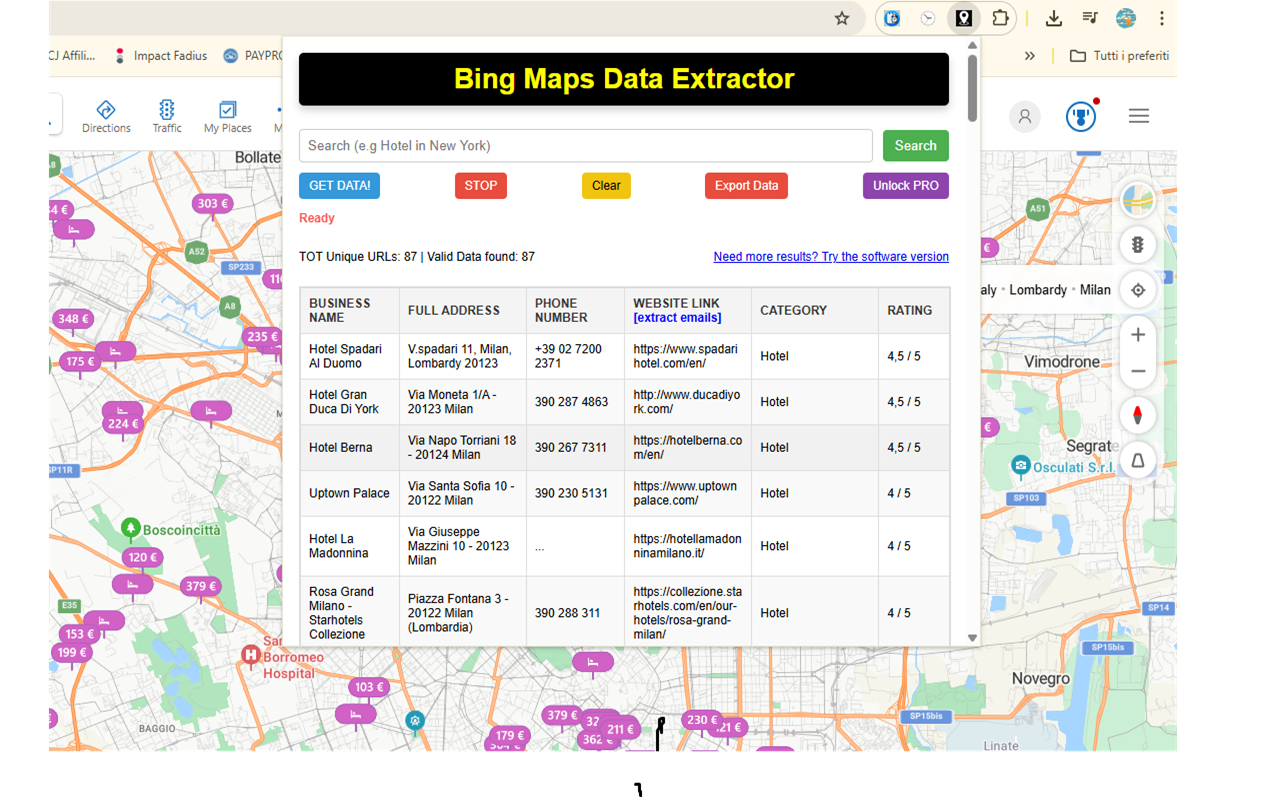Bookmark the page with the star icon

(842, 18)
